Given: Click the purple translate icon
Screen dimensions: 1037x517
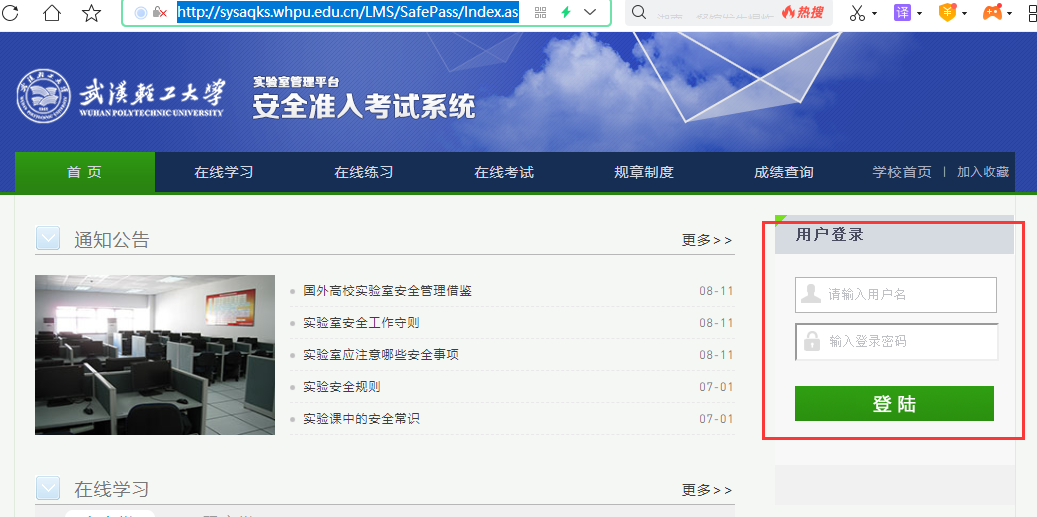Looking at the screenshot, I should pos(902,13).
